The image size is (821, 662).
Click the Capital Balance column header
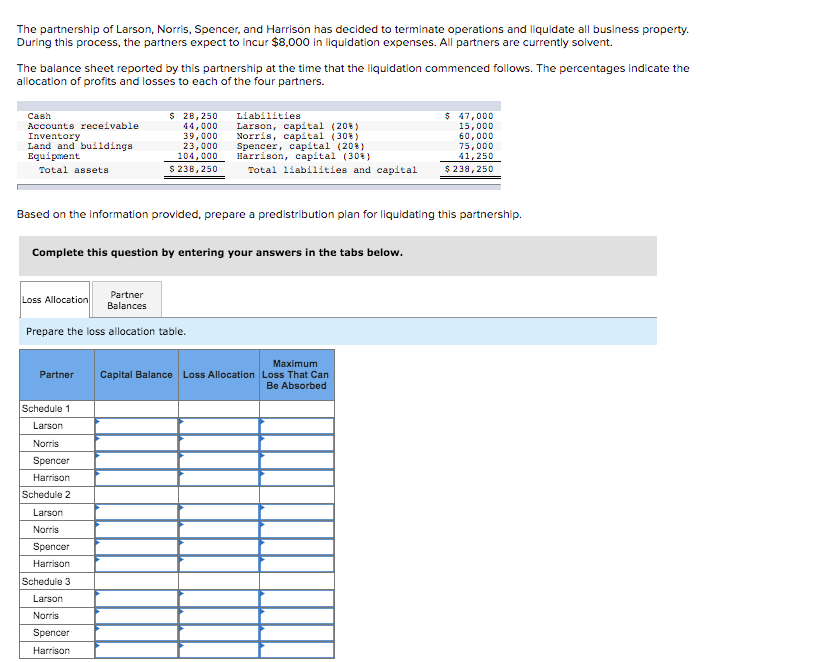tap(136, 374)
